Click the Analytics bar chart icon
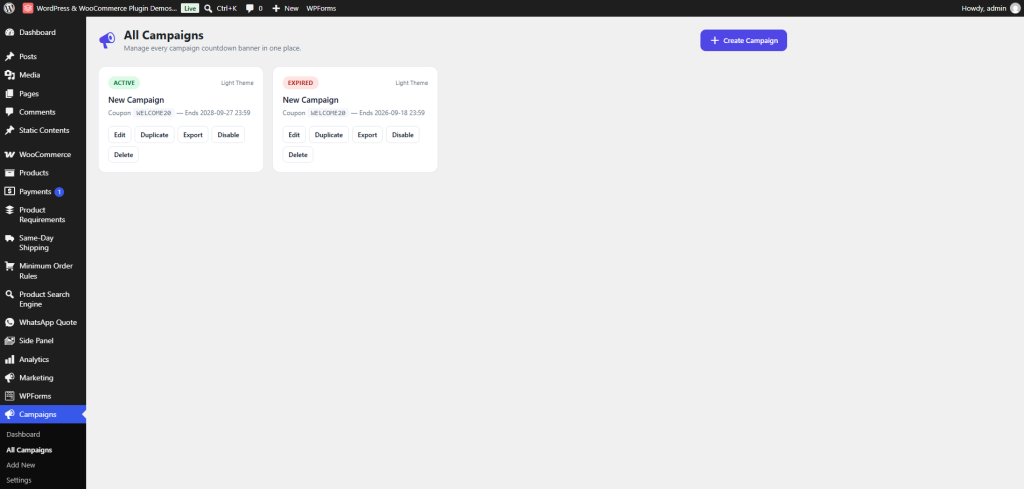The image size is (1024, 489). 9,359
